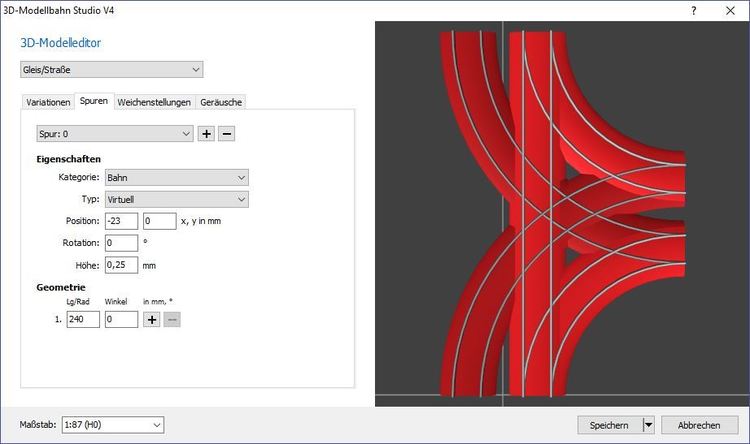Click the Speichern button
The height and width of the screenshot is (444, 750).
pyautogui.click(x=610, y=425)
